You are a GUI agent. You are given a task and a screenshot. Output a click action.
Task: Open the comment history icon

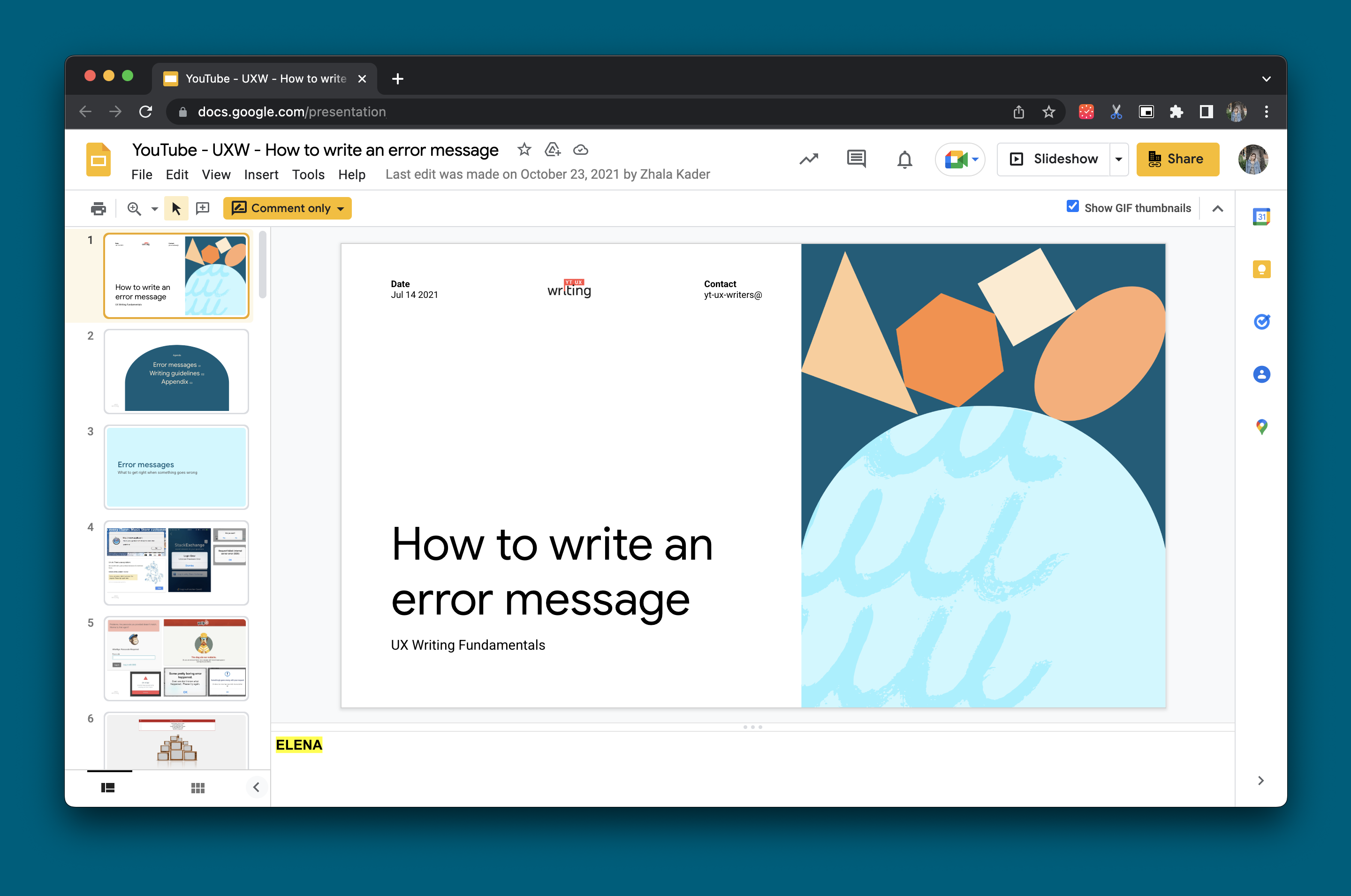point(856,159)
